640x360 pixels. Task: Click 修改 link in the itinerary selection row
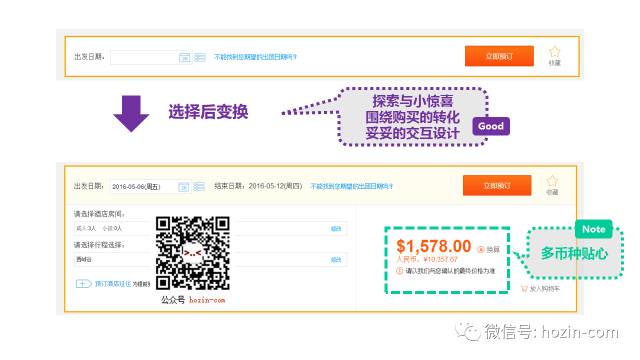336,260
